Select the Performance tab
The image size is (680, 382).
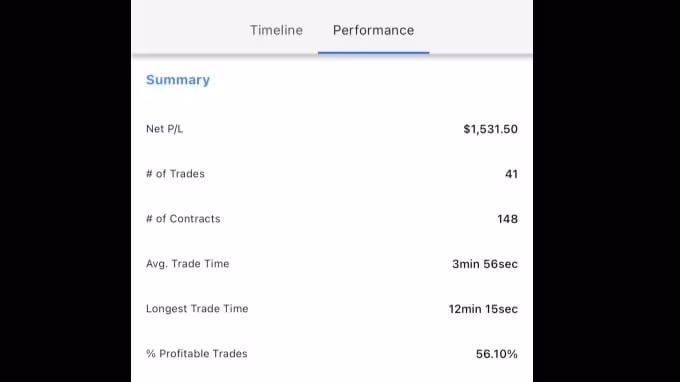tap(373, 30)
